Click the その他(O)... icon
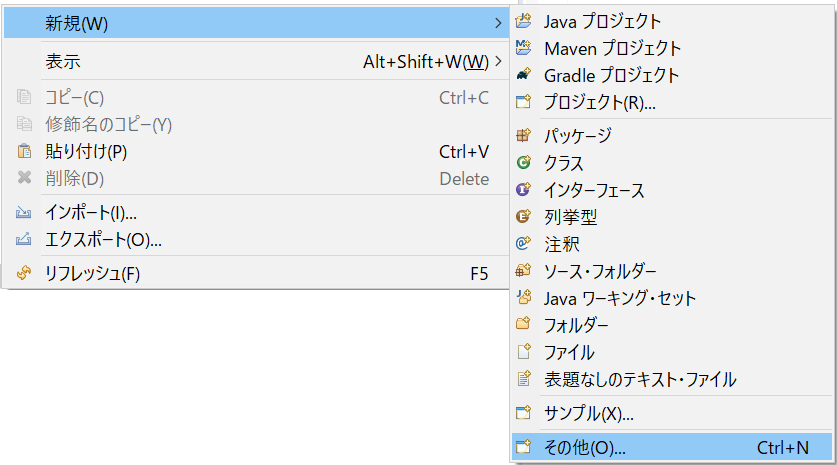Screen dimensions: 837x465 pyautogui.click(x=524, y=446)
